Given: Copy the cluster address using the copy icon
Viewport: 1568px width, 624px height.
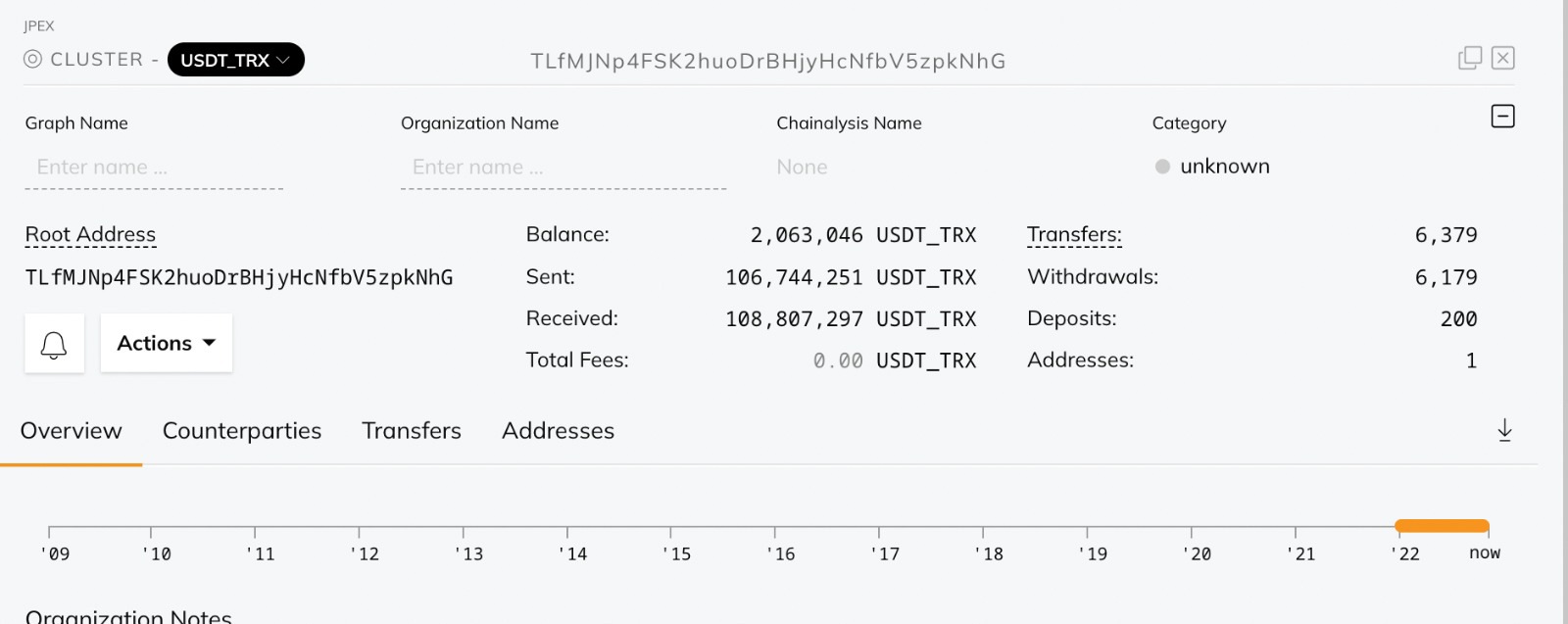Looking at the screenshot, I should (x=1469, y=58).
